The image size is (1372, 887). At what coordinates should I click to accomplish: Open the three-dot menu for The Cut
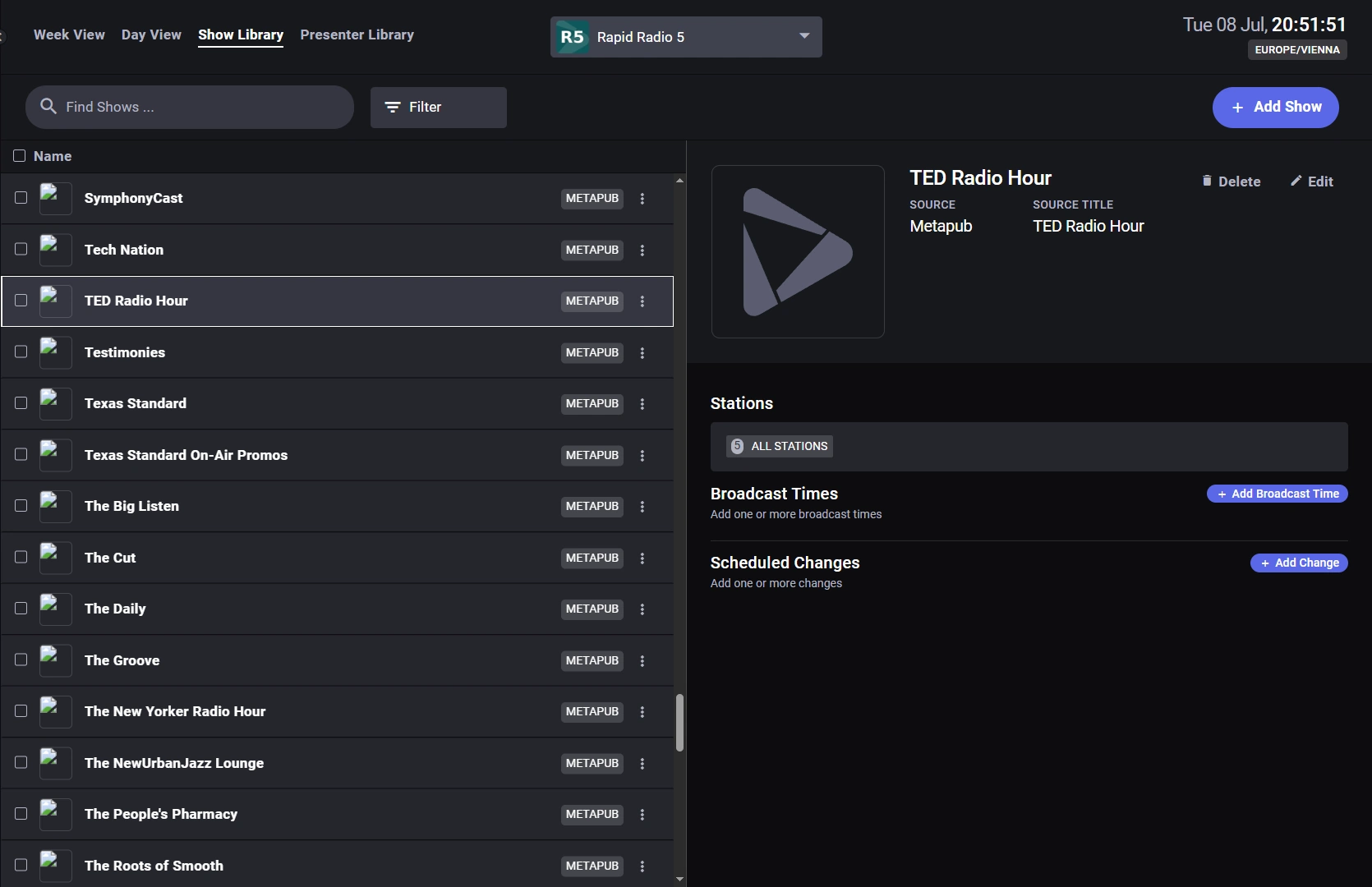642,558
